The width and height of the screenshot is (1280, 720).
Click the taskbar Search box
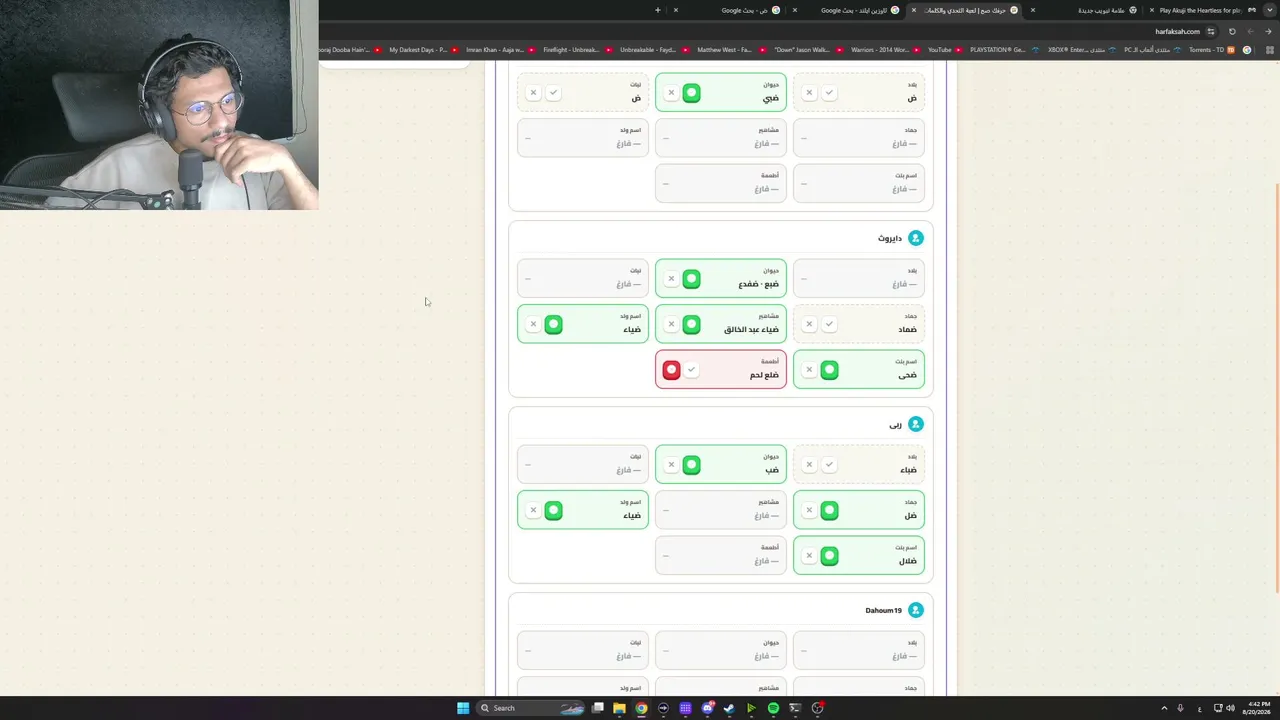coord(531,708)
